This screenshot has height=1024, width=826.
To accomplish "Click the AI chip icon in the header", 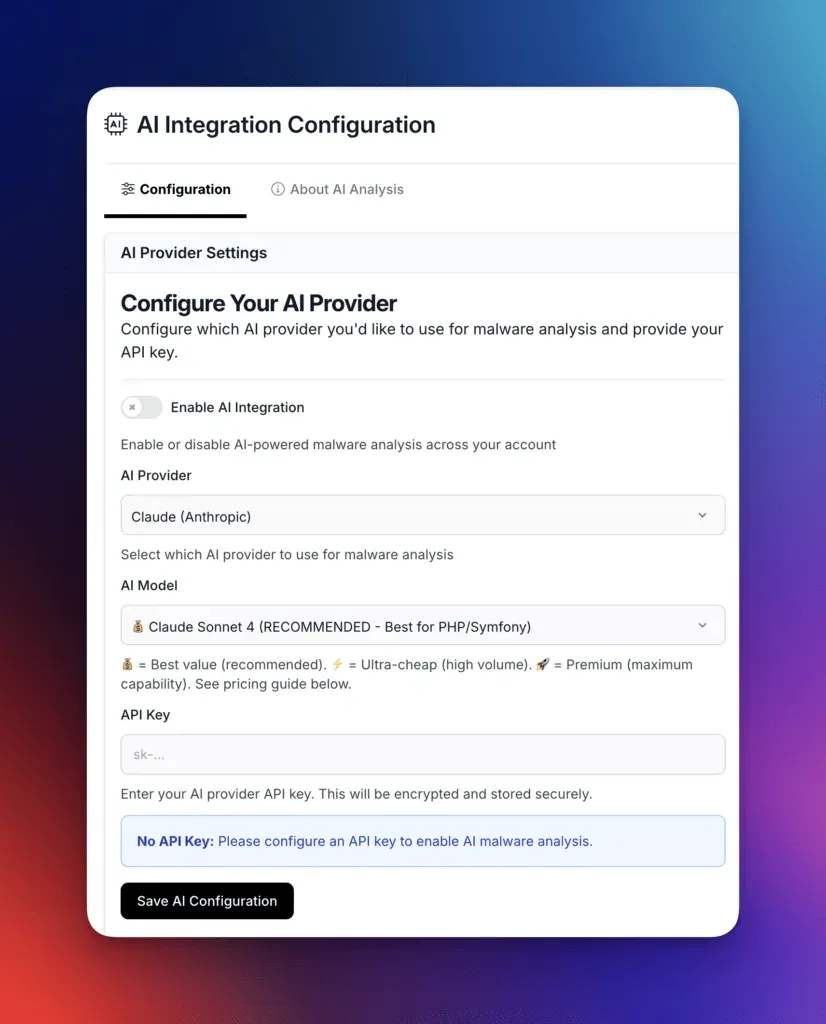I will click(x=116, y=125).
